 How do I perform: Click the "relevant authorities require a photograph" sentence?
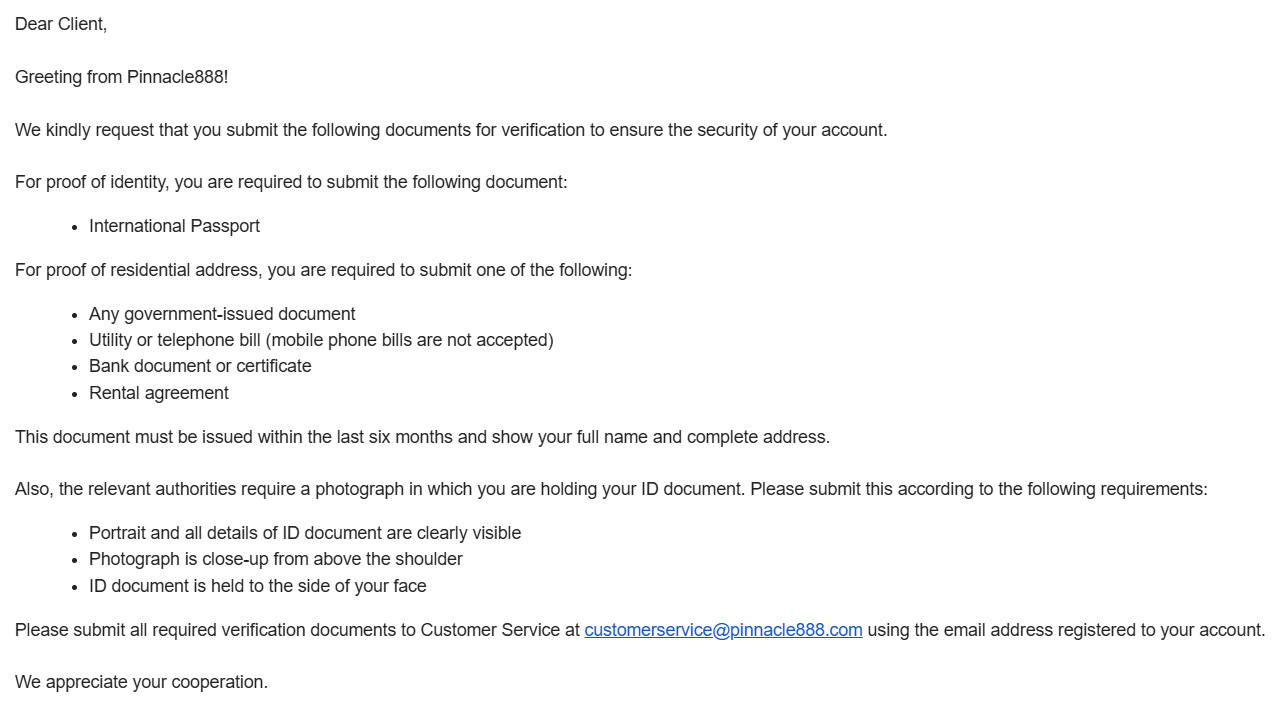coord(611,489)
